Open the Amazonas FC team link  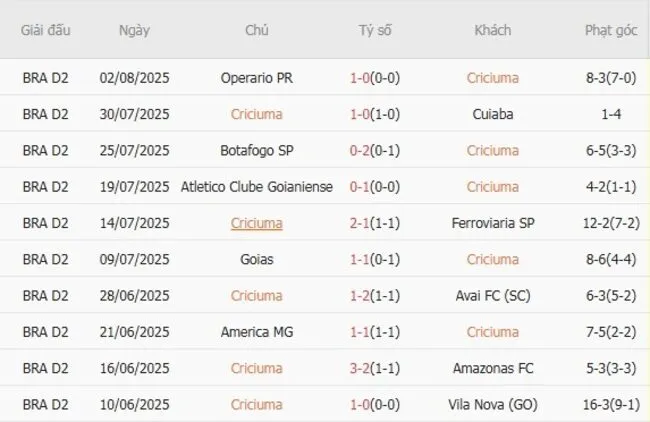click(492, 369)
